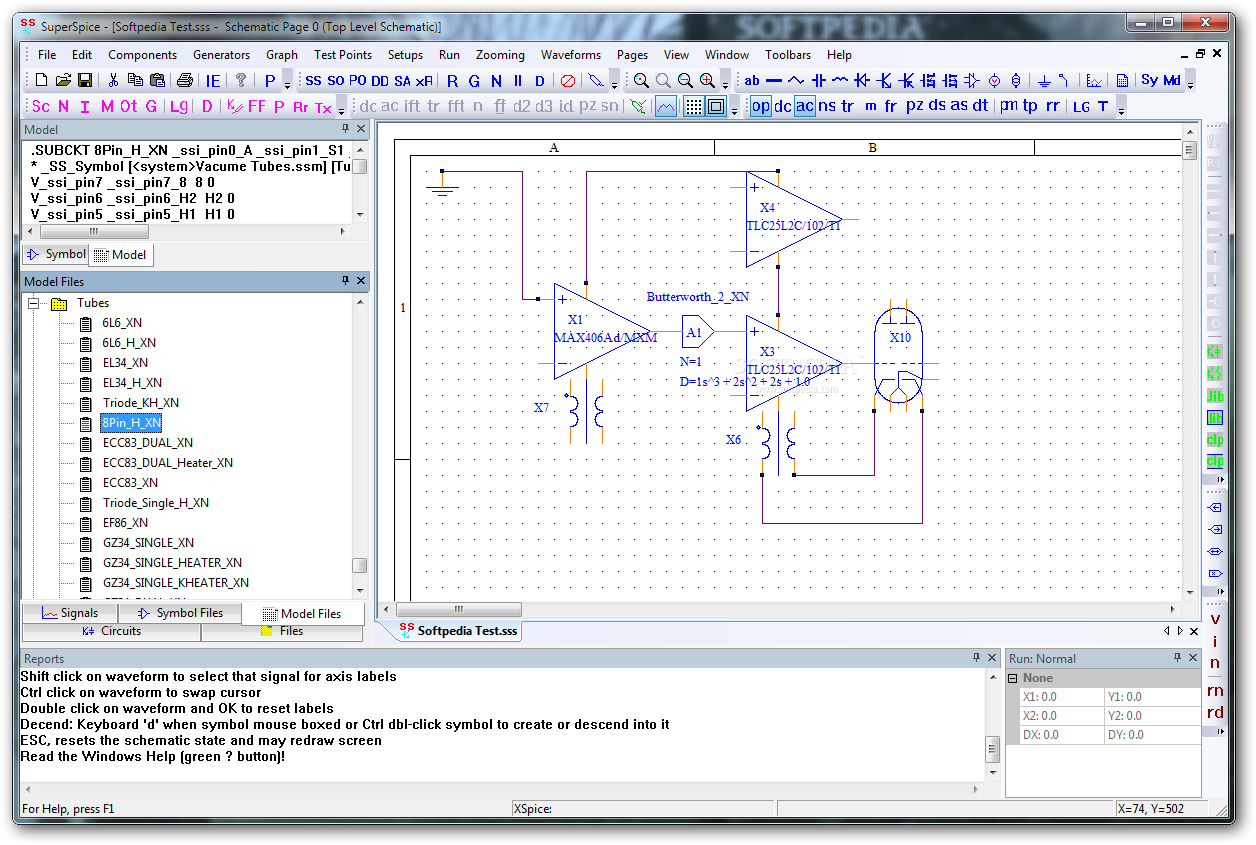Viewport: 1256px width, 845px height.
Task: Collapse the Tubes folder in Model Files
Action: point(33,303)
